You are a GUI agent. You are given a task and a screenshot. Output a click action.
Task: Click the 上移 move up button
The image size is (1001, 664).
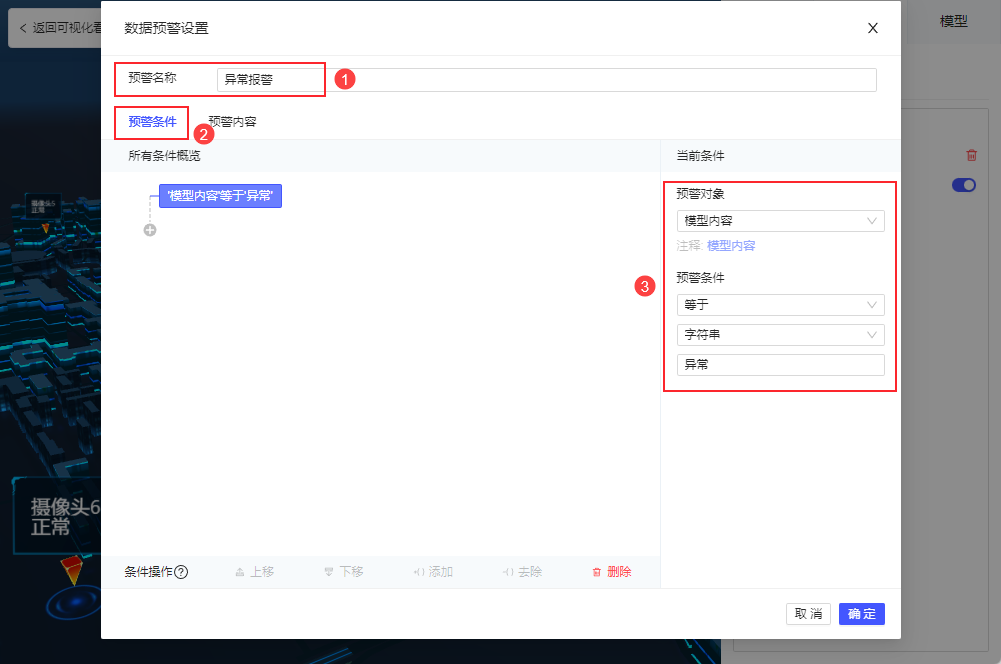point(255,572)
